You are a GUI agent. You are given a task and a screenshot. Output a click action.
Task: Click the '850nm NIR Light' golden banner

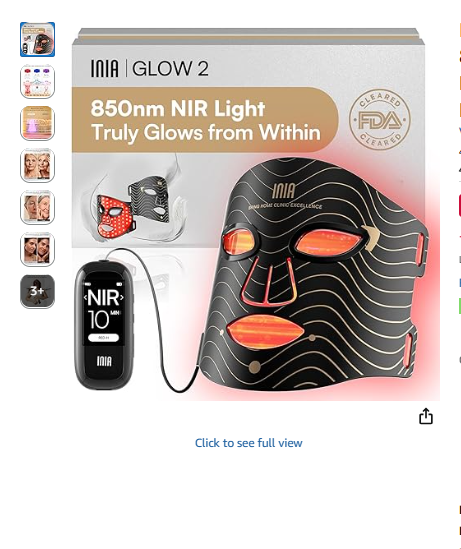click(205, 120)
